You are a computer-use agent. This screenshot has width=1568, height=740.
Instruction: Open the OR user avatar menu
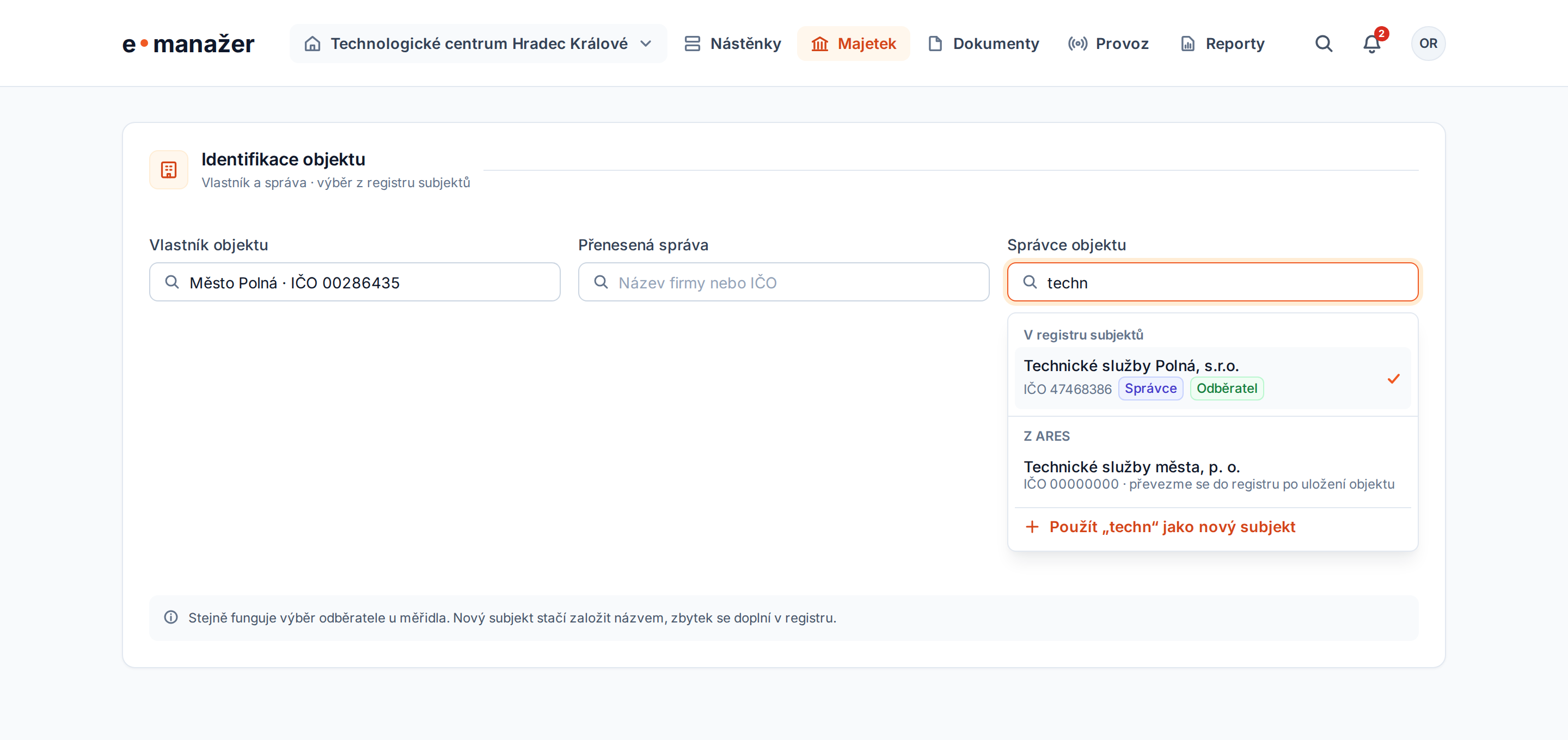(1428, 44)
